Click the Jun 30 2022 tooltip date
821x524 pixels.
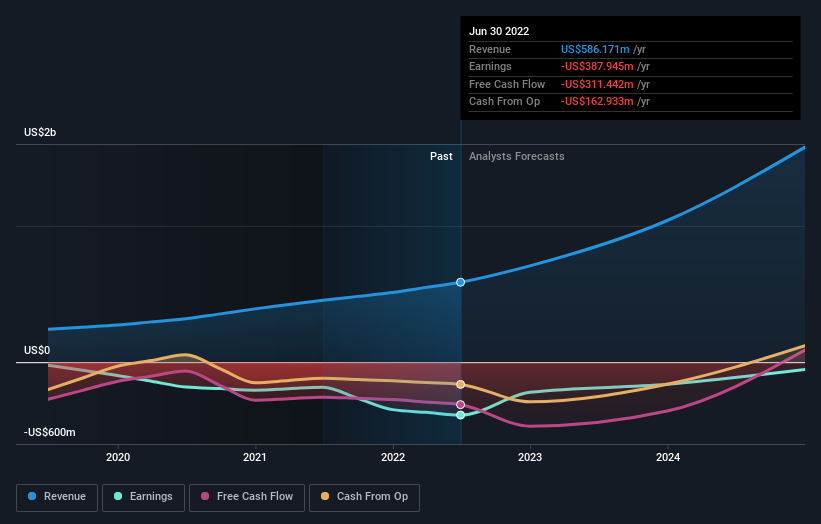coord(499,31)
